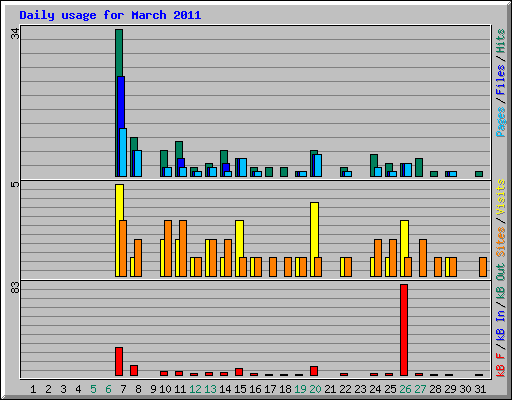This screenshot has width=512, height=400.
Task: Click day label '15' on the x-axis
Action: pyautogui.click(x=240, y=389)
